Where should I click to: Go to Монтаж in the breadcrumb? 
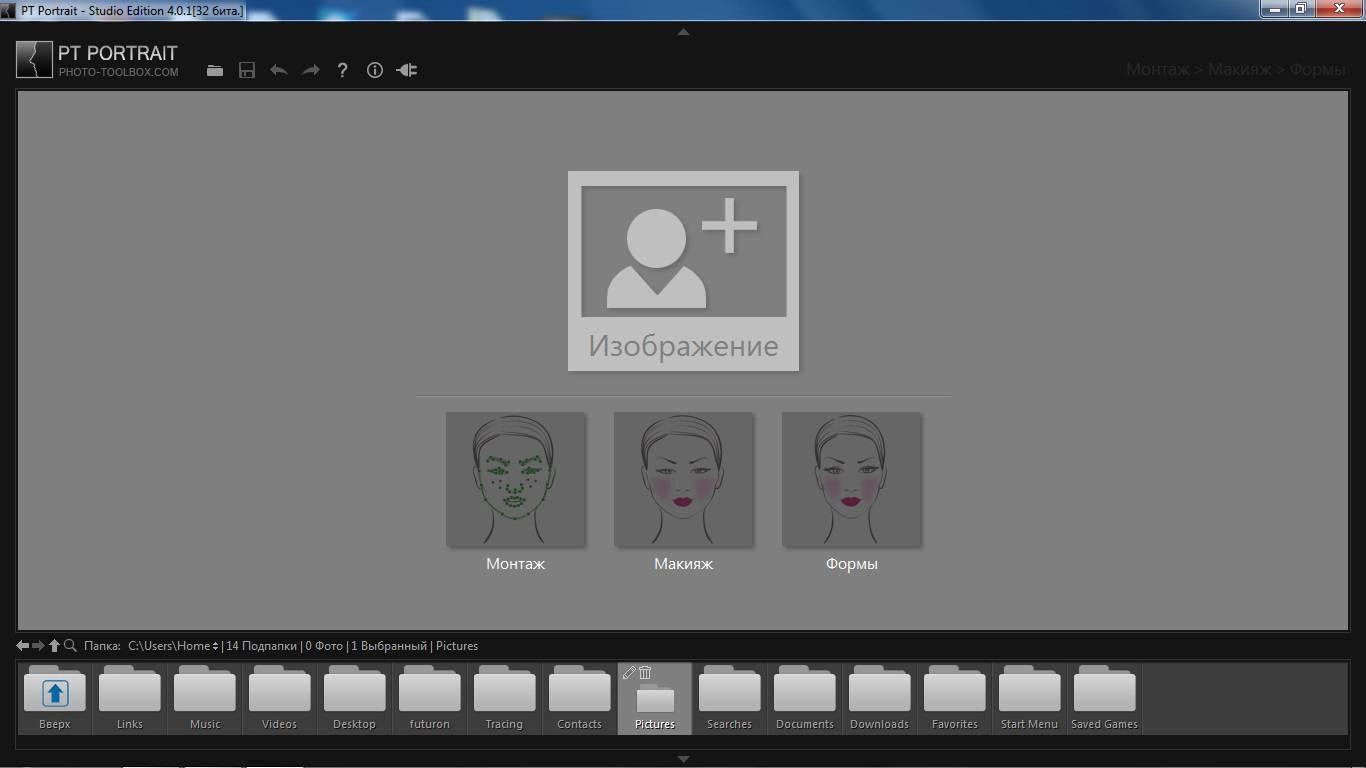point(1157,69)
